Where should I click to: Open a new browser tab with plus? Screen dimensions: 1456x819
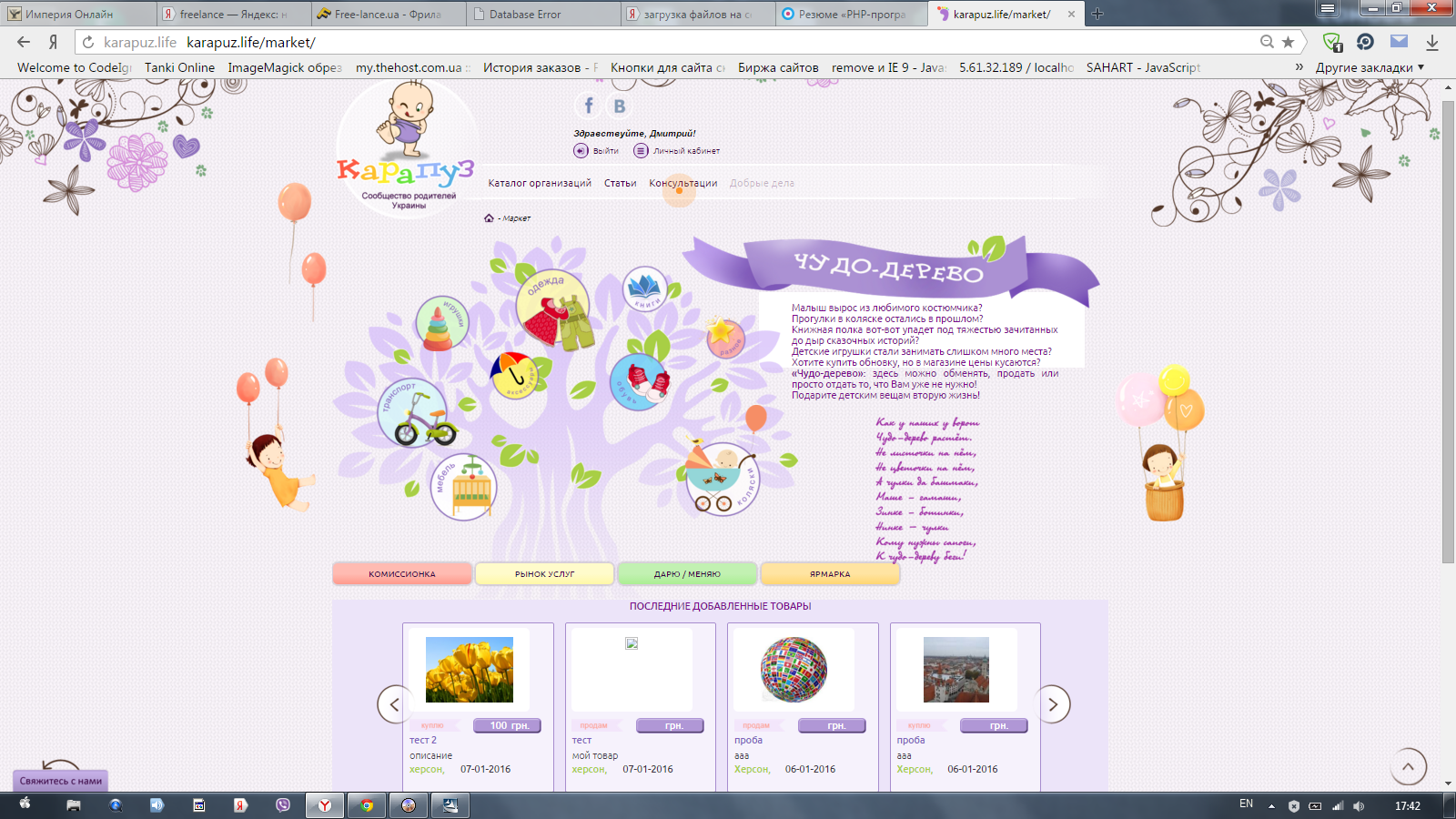click(1097, 14)
